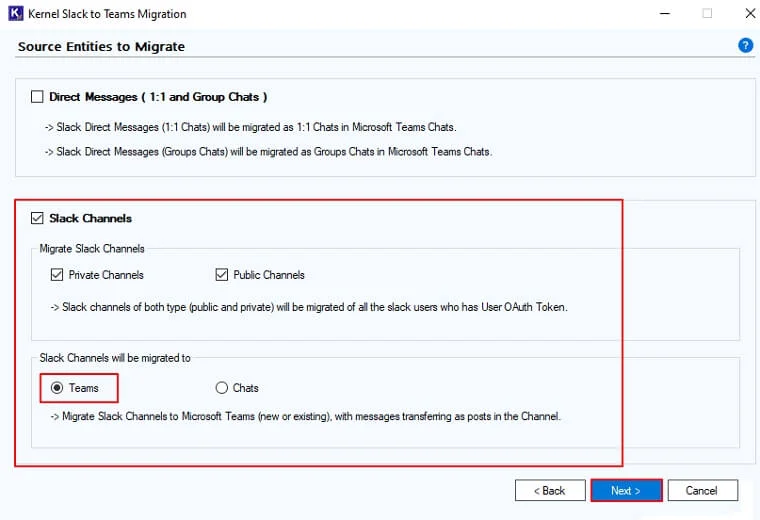Close the Kernel Slack to Teams Migration window
Image resolution: width=760 pixels, height=520 pixels.
[750, 13]
